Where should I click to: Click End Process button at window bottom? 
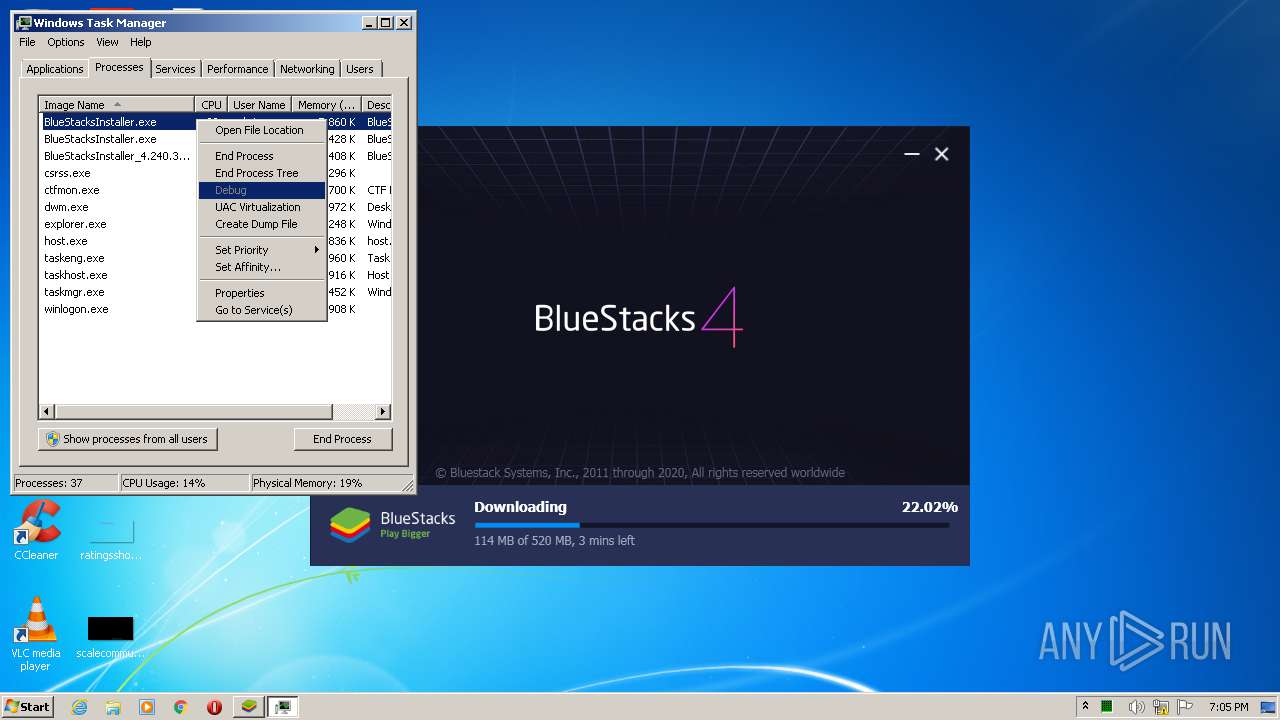point(342,439)
